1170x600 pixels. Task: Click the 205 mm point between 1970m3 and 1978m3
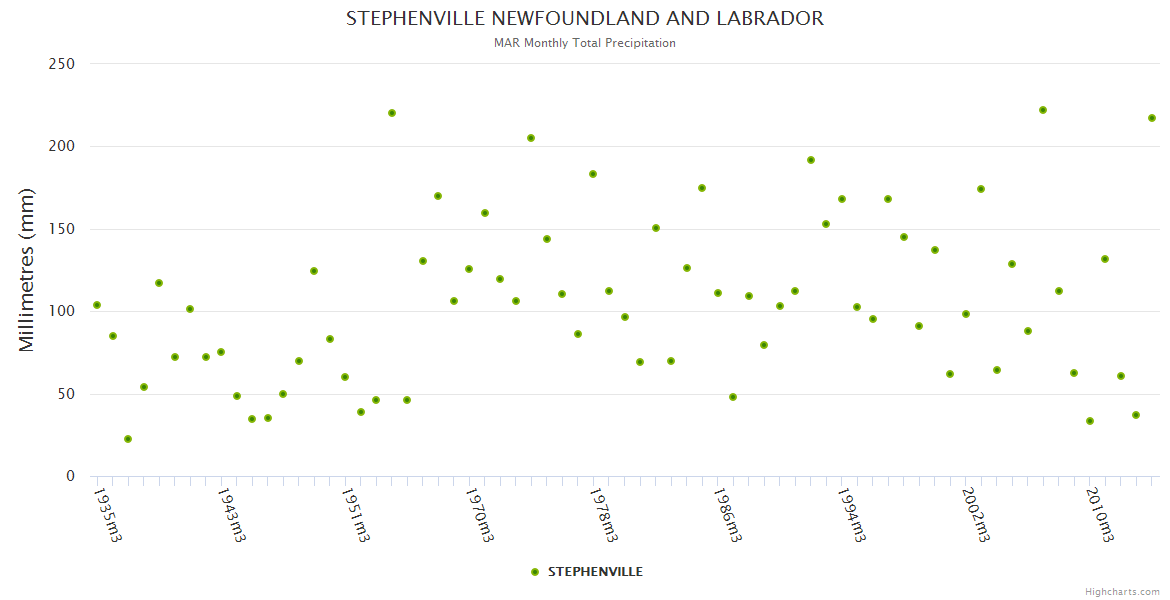[531, 138]
